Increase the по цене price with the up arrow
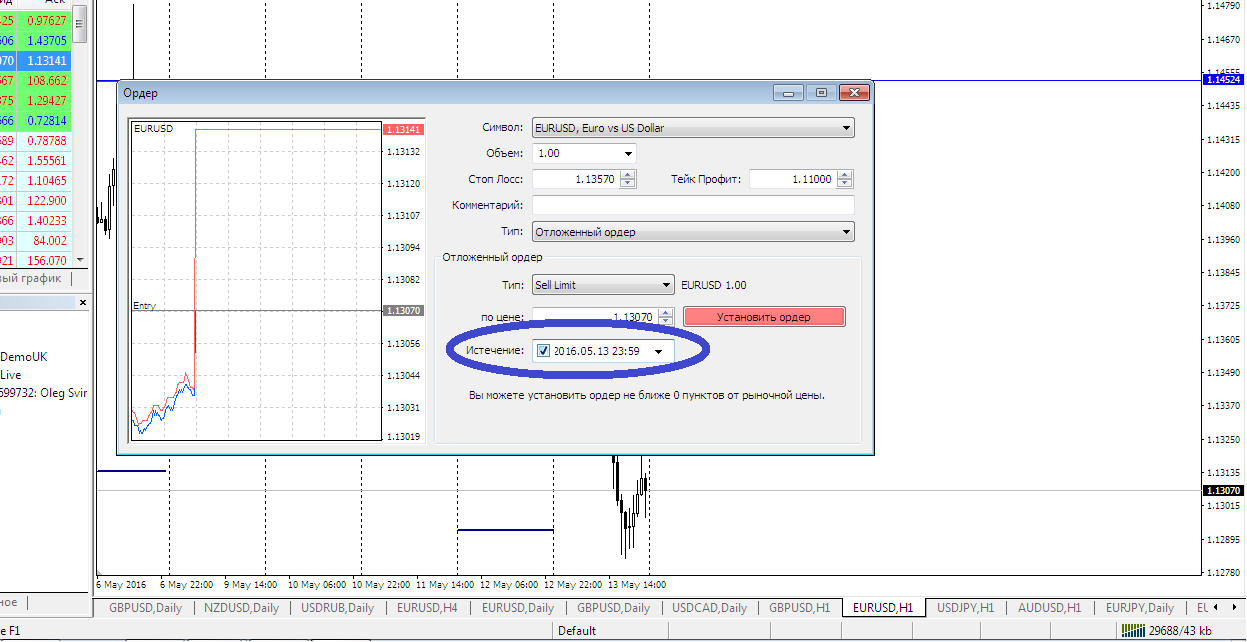The width and height of the screenshot is (1247, 642). [667, 312]
